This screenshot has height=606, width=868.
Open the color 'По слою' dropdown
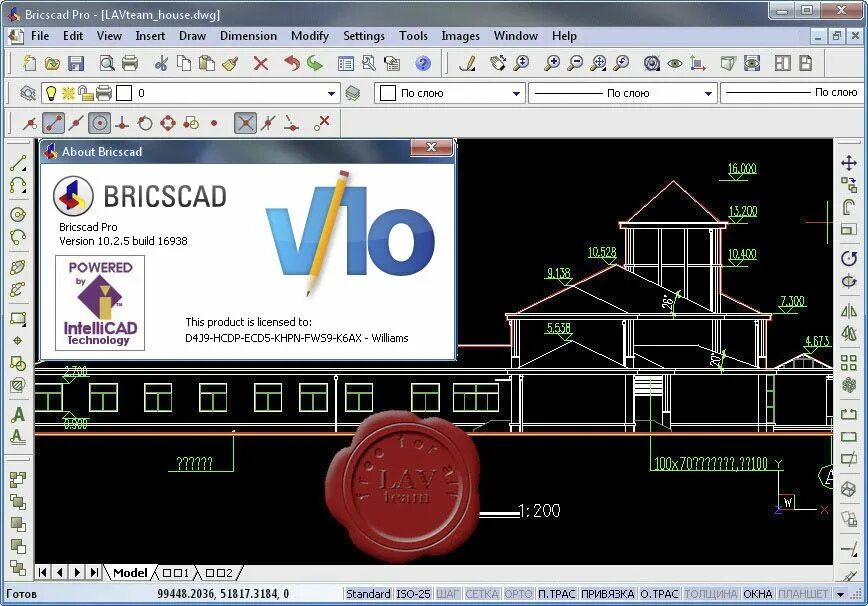(515, 94)
